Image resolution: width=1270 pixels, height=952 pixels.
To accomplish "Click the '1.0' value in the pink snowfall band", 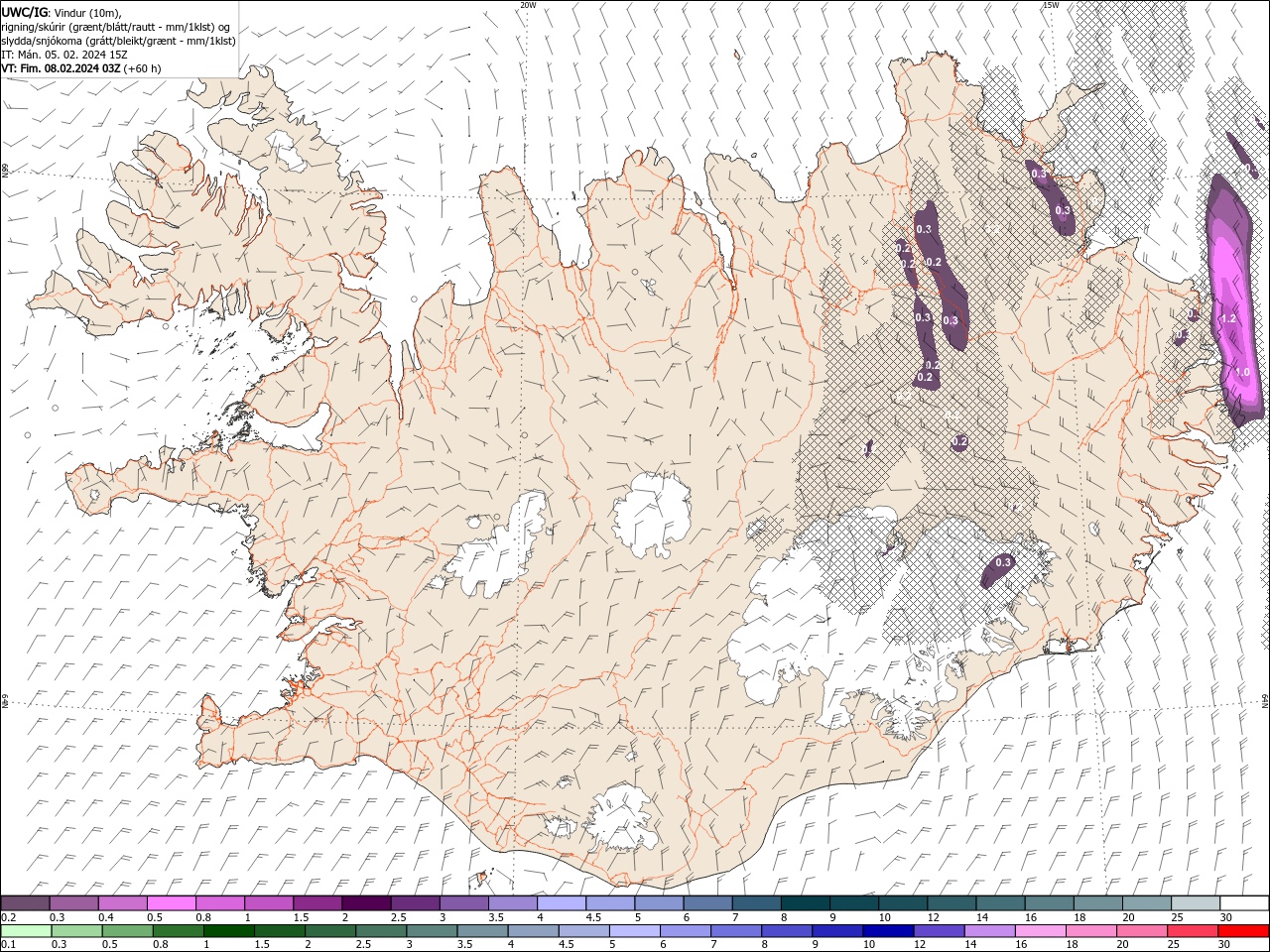I will pos(1242,372).
